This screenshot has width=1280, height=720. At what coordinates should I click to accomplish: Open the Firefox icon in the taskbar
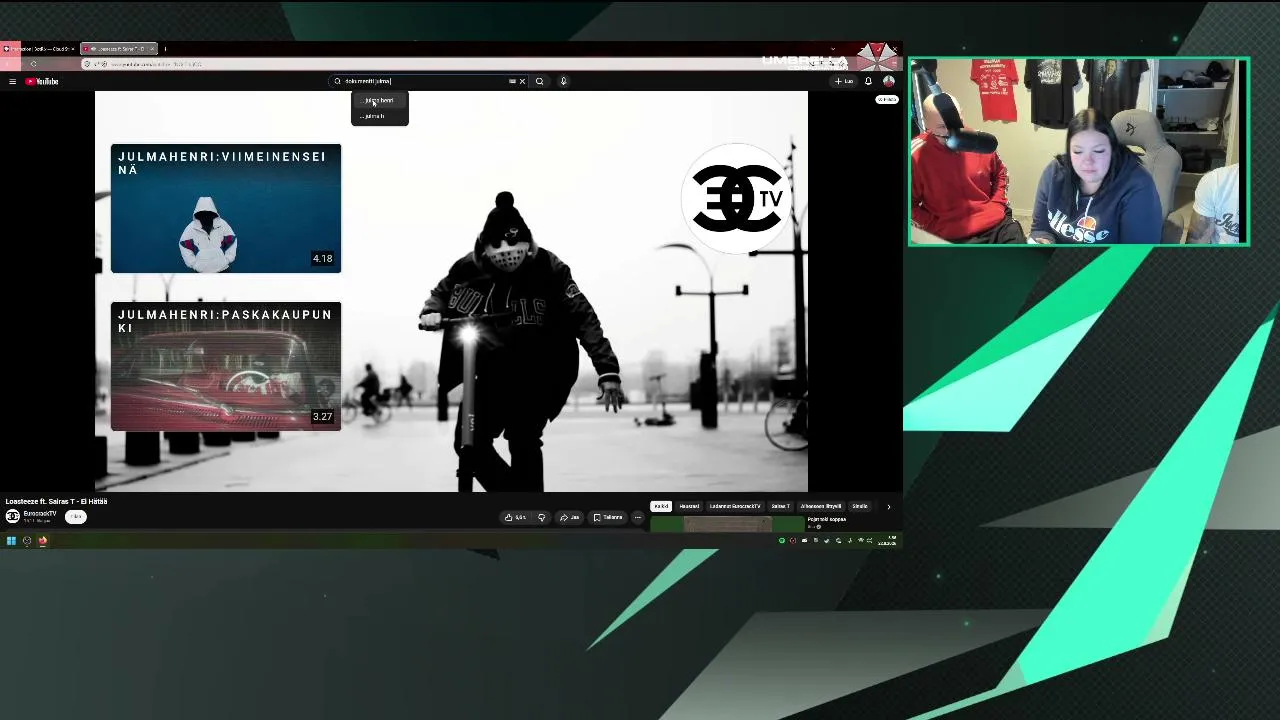(x=43, y=541)
